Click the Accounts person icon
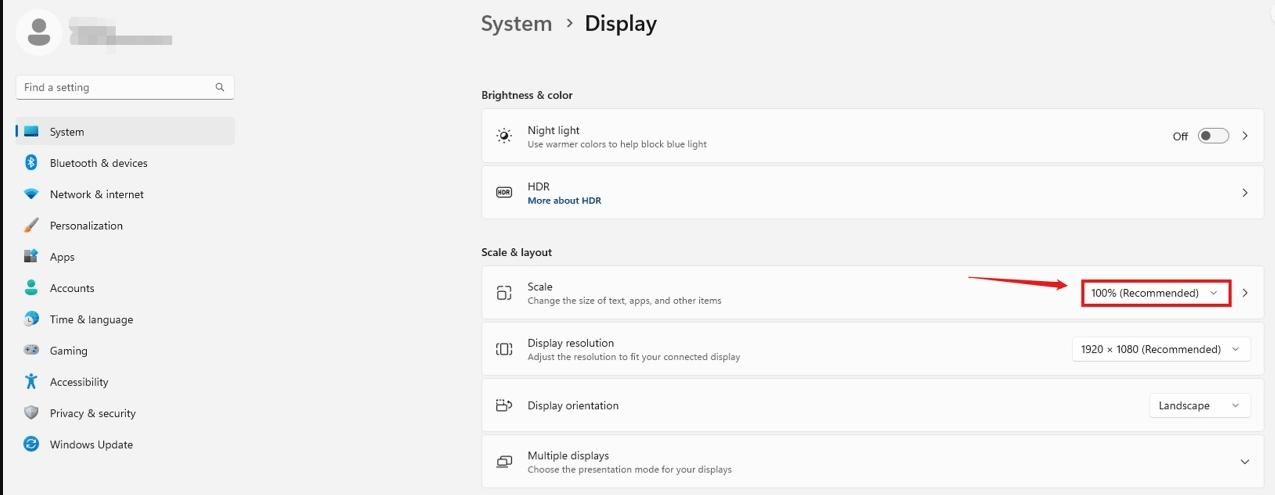 [x=31, y=288]
